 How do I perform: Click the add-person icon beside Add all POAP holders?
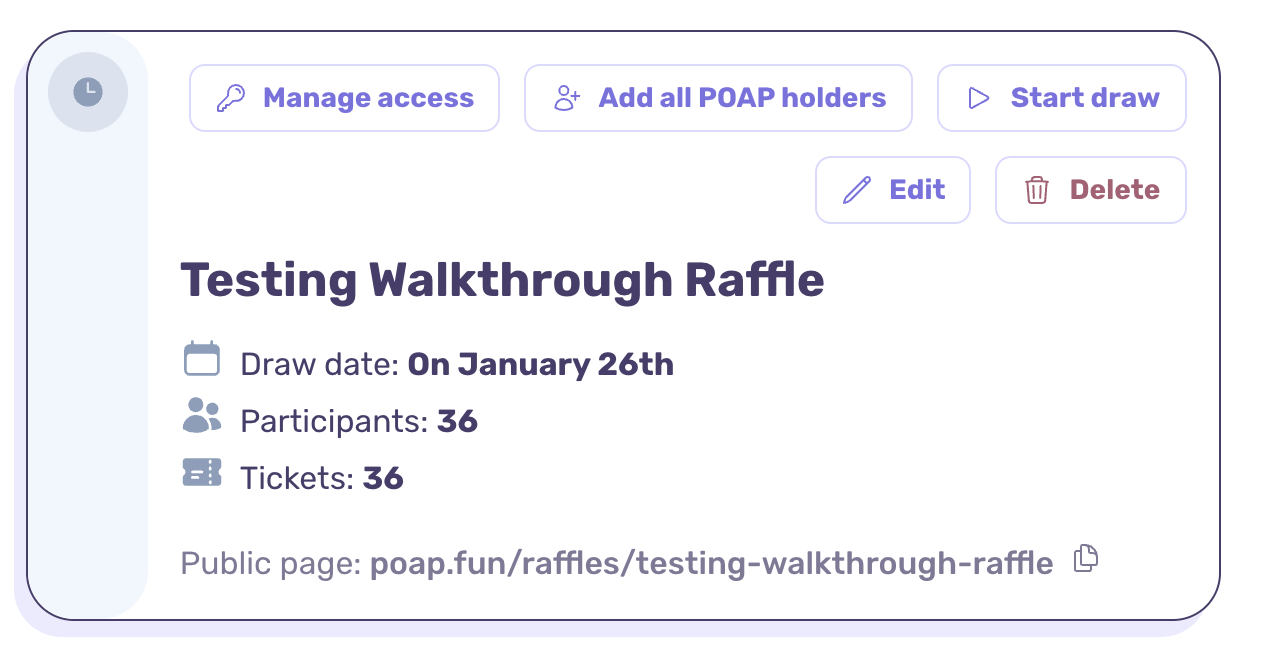[x=566, y=97]
